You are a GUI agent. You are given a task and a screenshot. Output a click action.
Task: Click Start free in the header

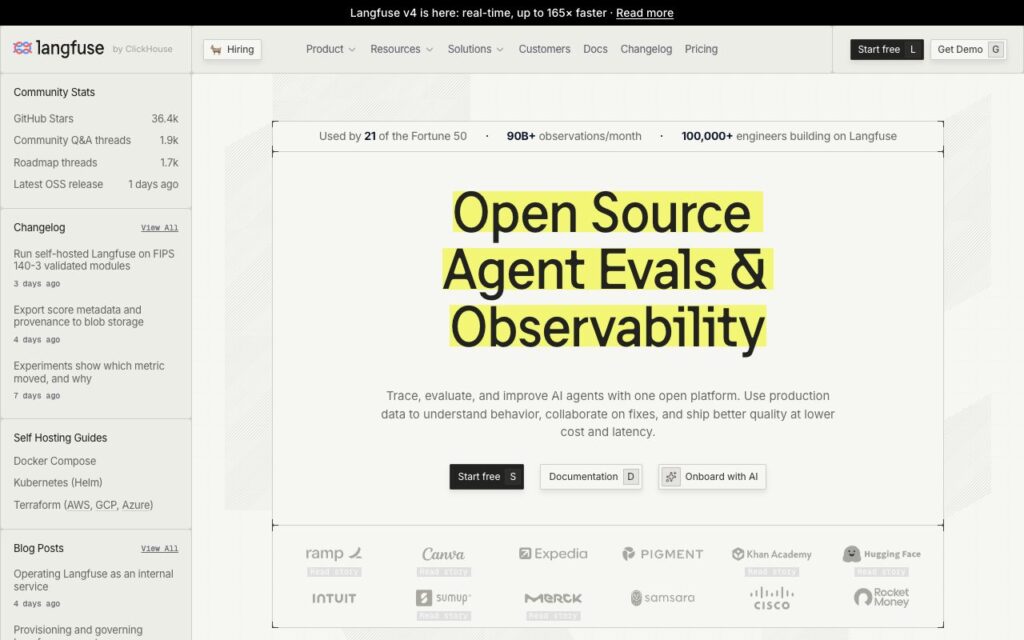[887, 50]
